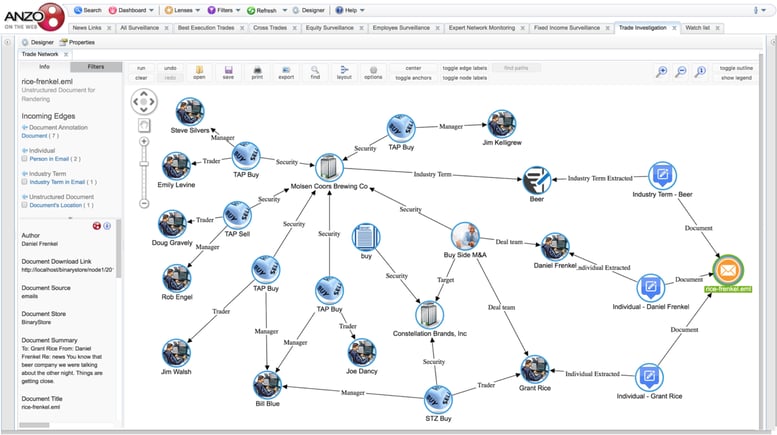Click the Search button

[87, 10]
